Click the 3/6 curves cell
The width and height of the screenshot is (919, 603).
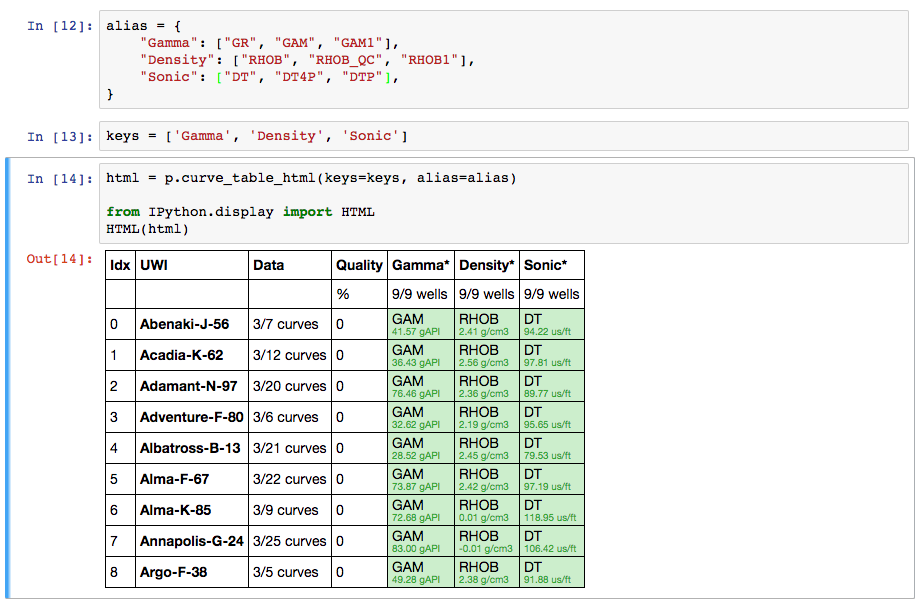point(290,417)
